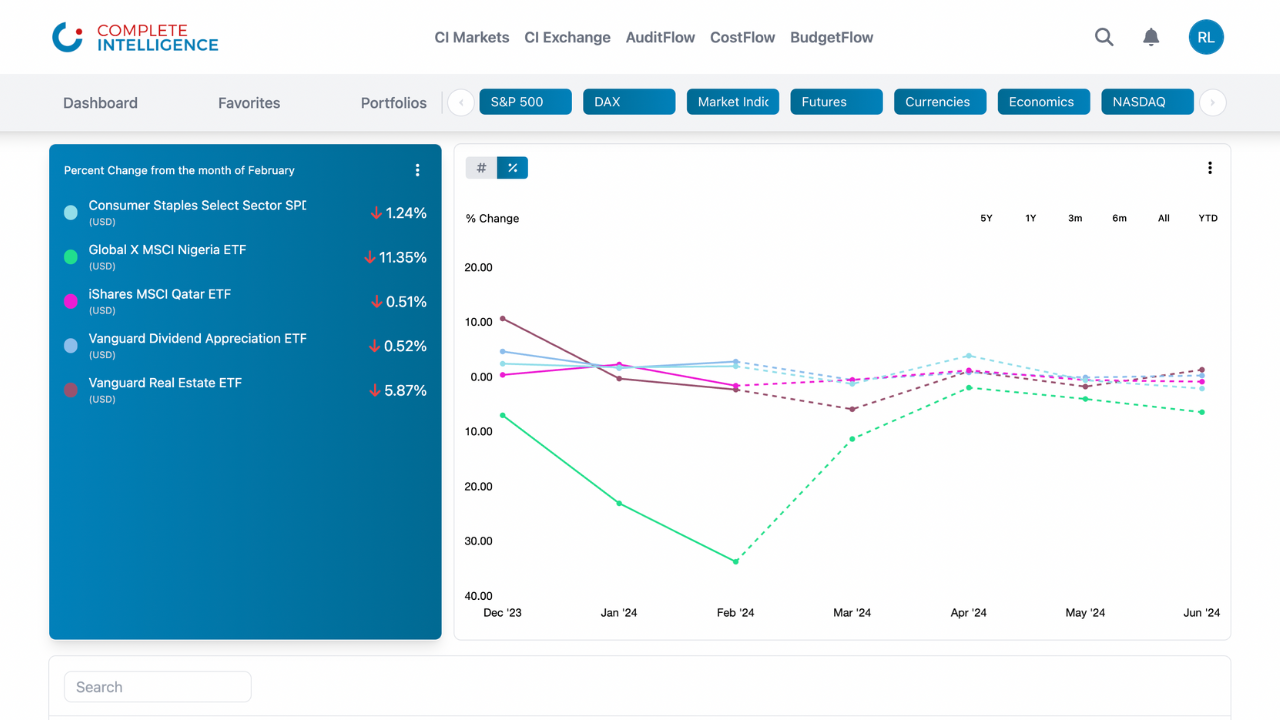This screenshot has height=720, width=1280.
Task: Select the 3m time range
Action: click(1075, 218)
